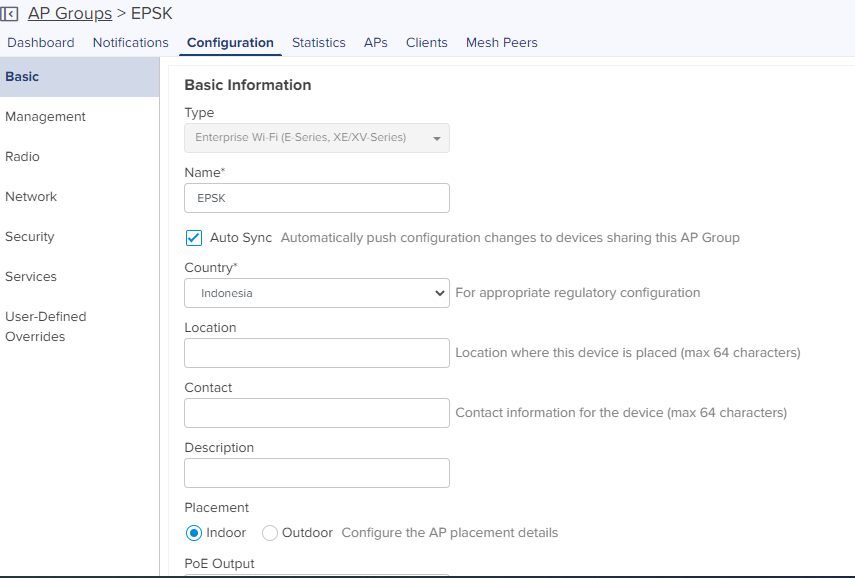The image size is (855, 578).
Task: Click the Name input field with EPSK
Action: coord(317,198)
